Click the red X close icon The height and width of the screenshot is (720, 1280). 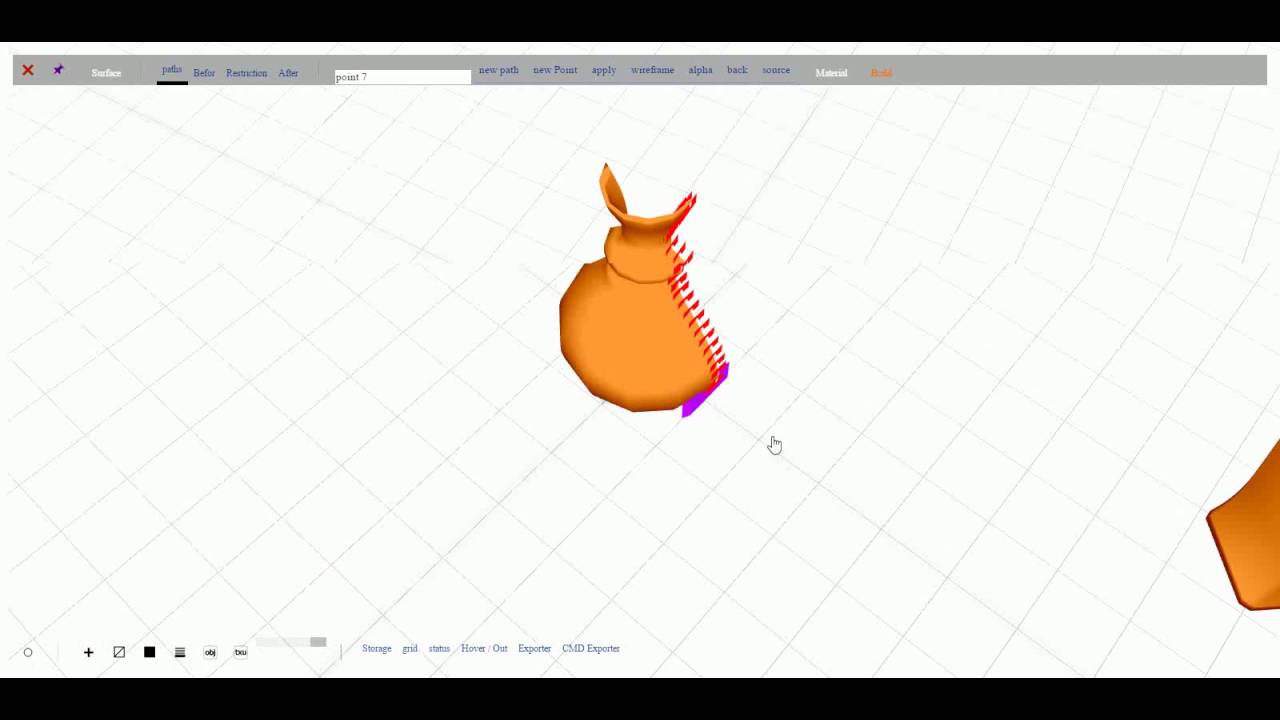coord(28,70)
